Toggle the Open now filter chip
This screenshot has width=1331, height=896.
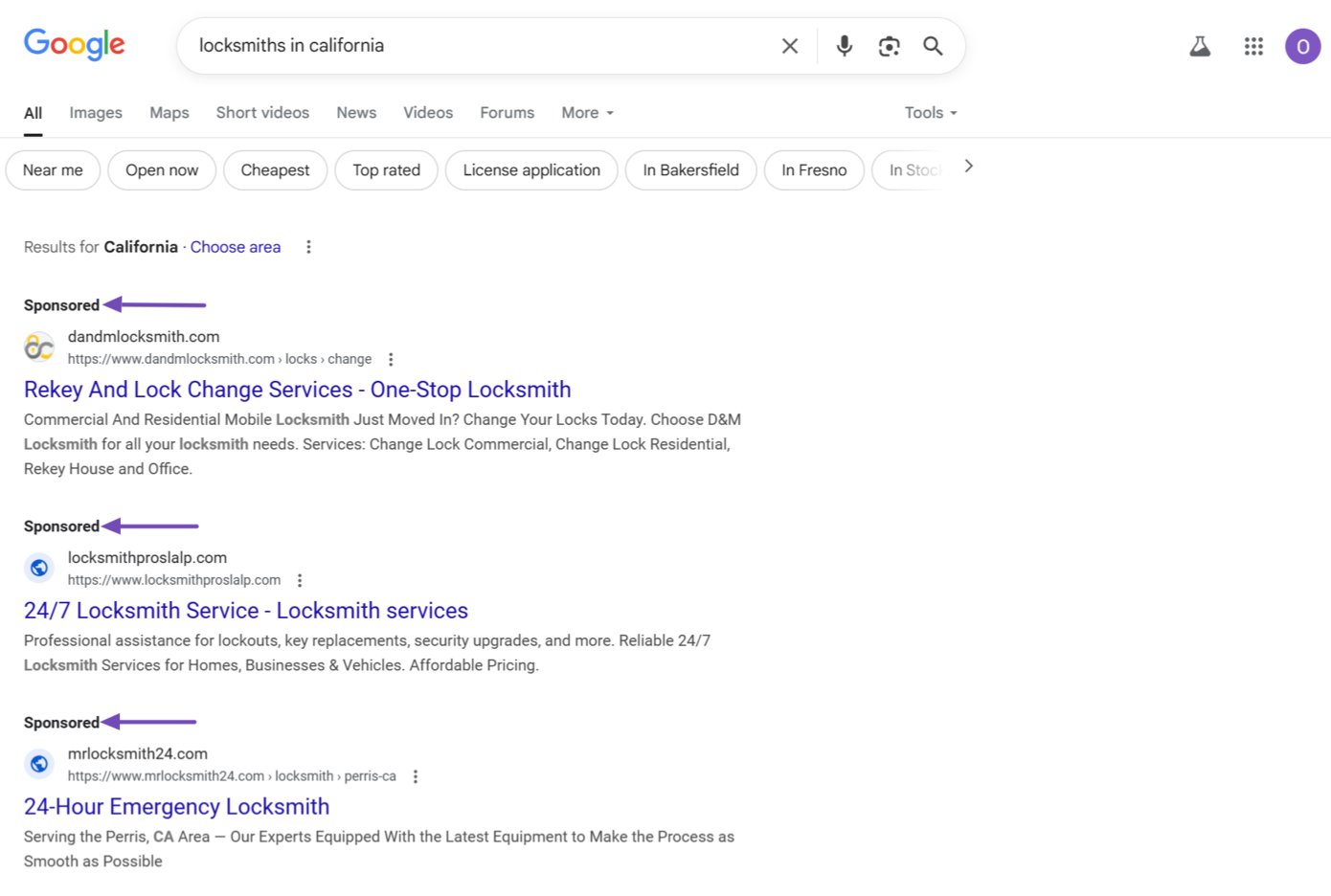click(162, 170)
